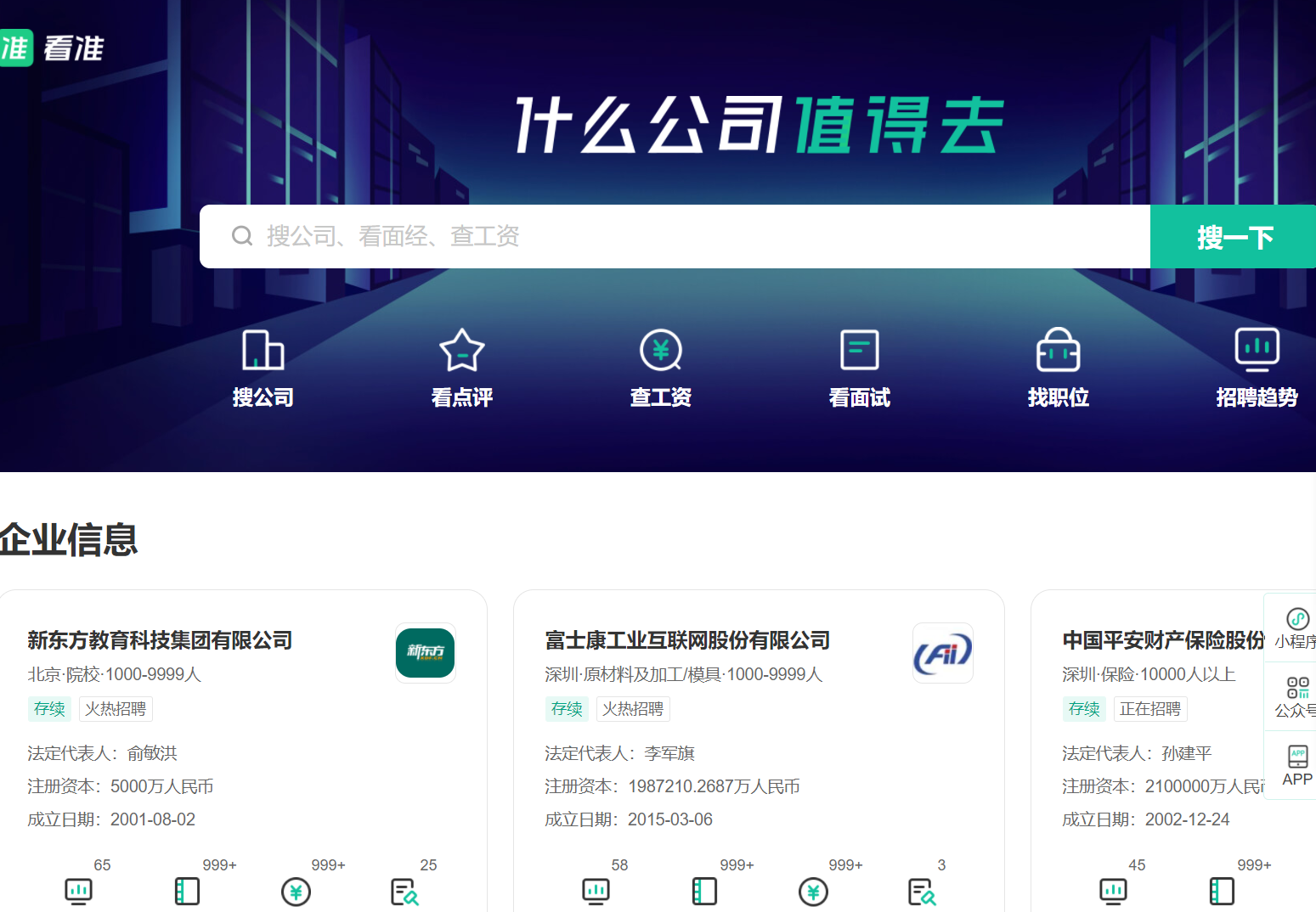Open 招聘趋势 chart icon
The height and width of the screenshot is (912, 1316).
1257,350
